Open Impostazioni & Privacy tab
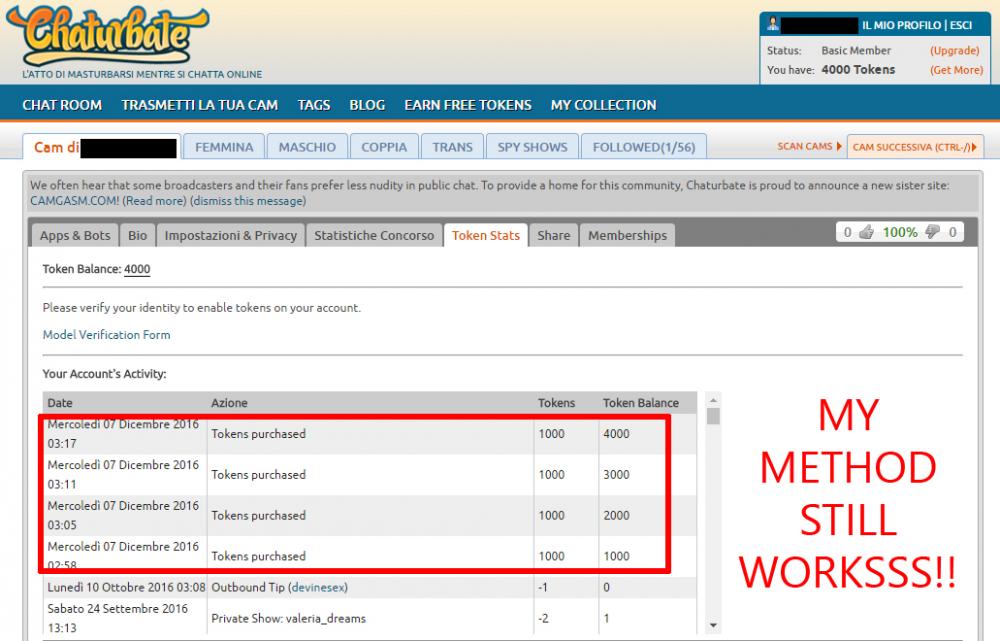The height and width of the screenshot is (641, 1000). 230,235
